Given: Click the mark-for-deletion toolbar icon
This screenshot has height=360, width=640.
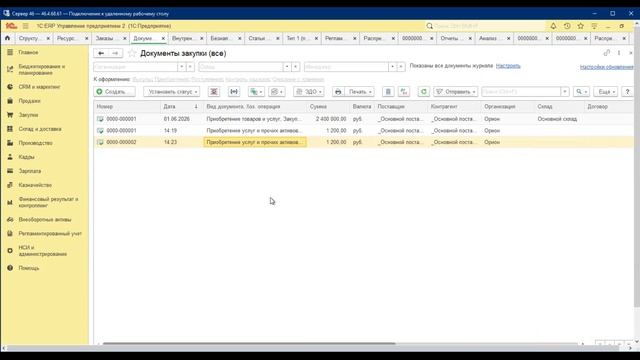Looking at the screenshot, I should (214, 92).
